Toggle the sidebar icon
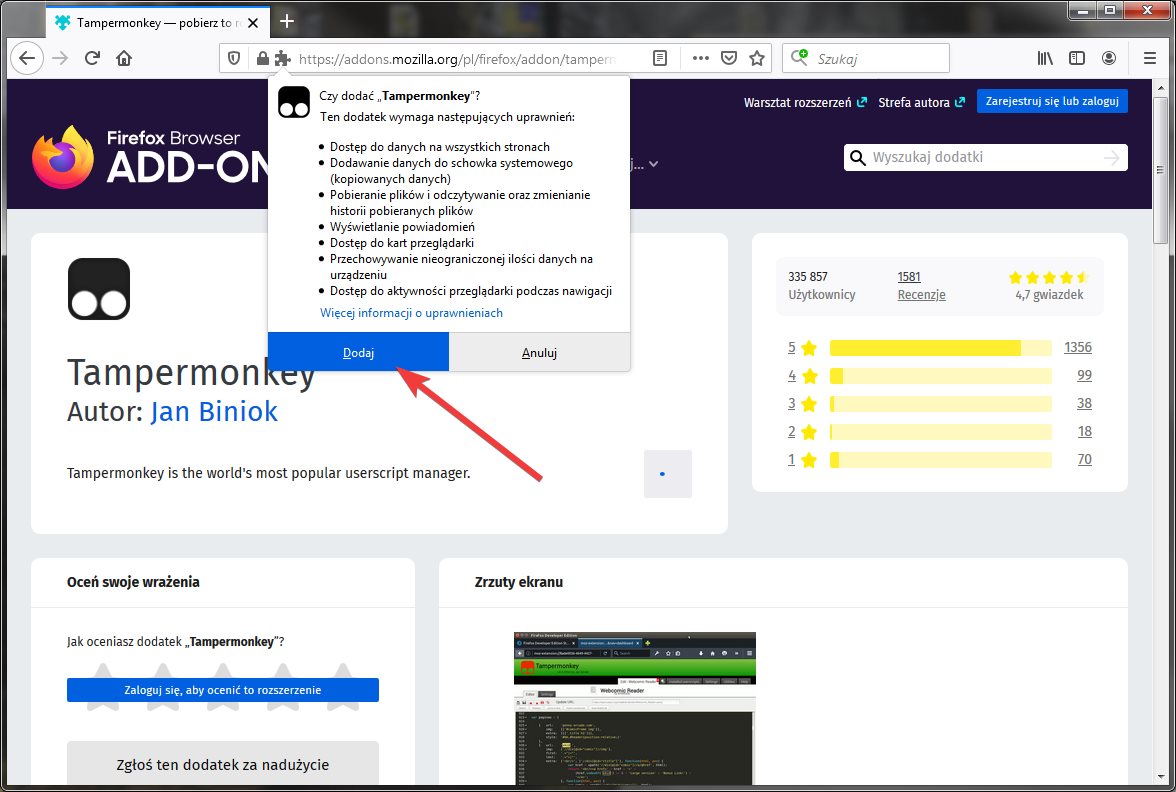This screenshot has width=1176, height=792. 1077,58
